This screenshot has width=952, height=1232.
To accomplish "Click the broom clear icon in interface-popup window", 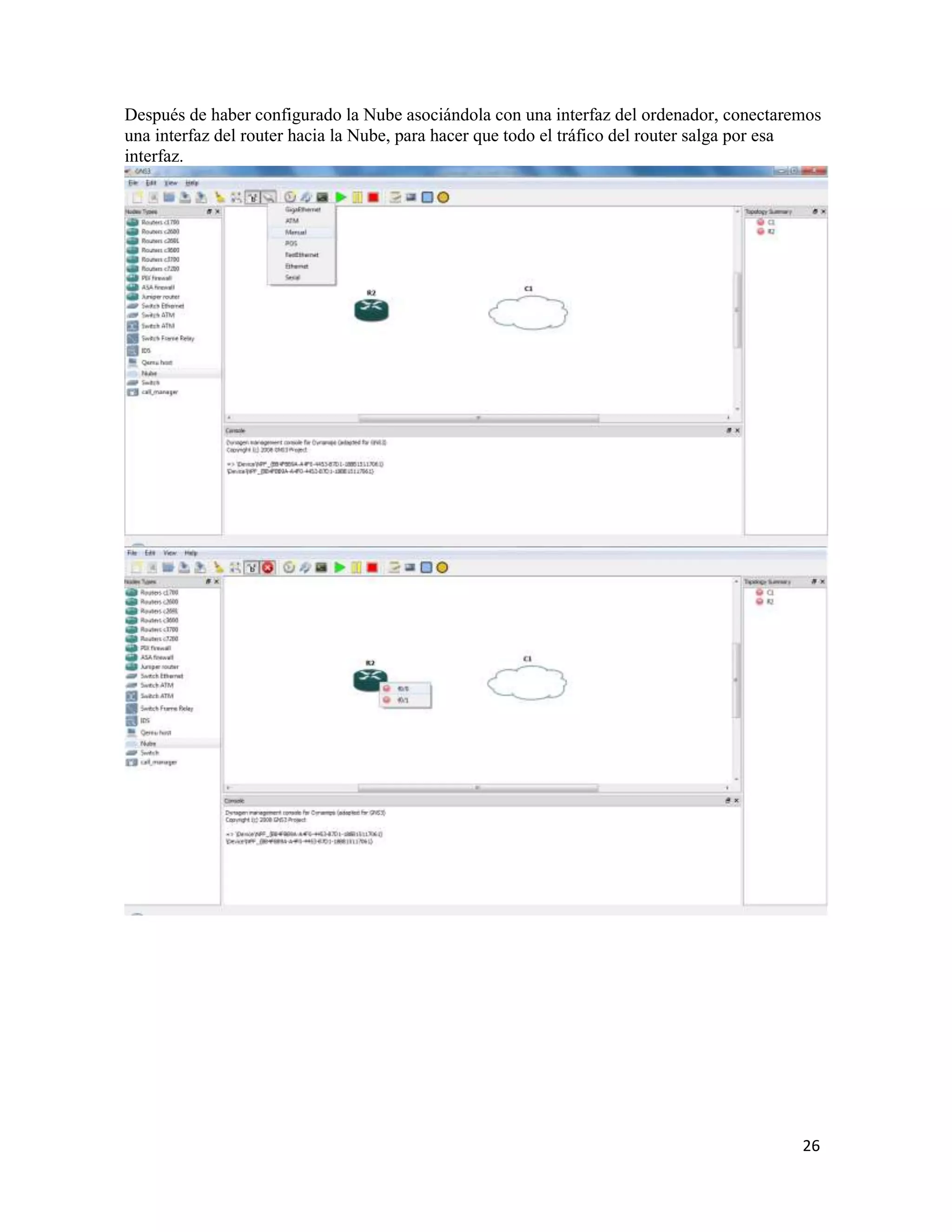I will (218, 568).
